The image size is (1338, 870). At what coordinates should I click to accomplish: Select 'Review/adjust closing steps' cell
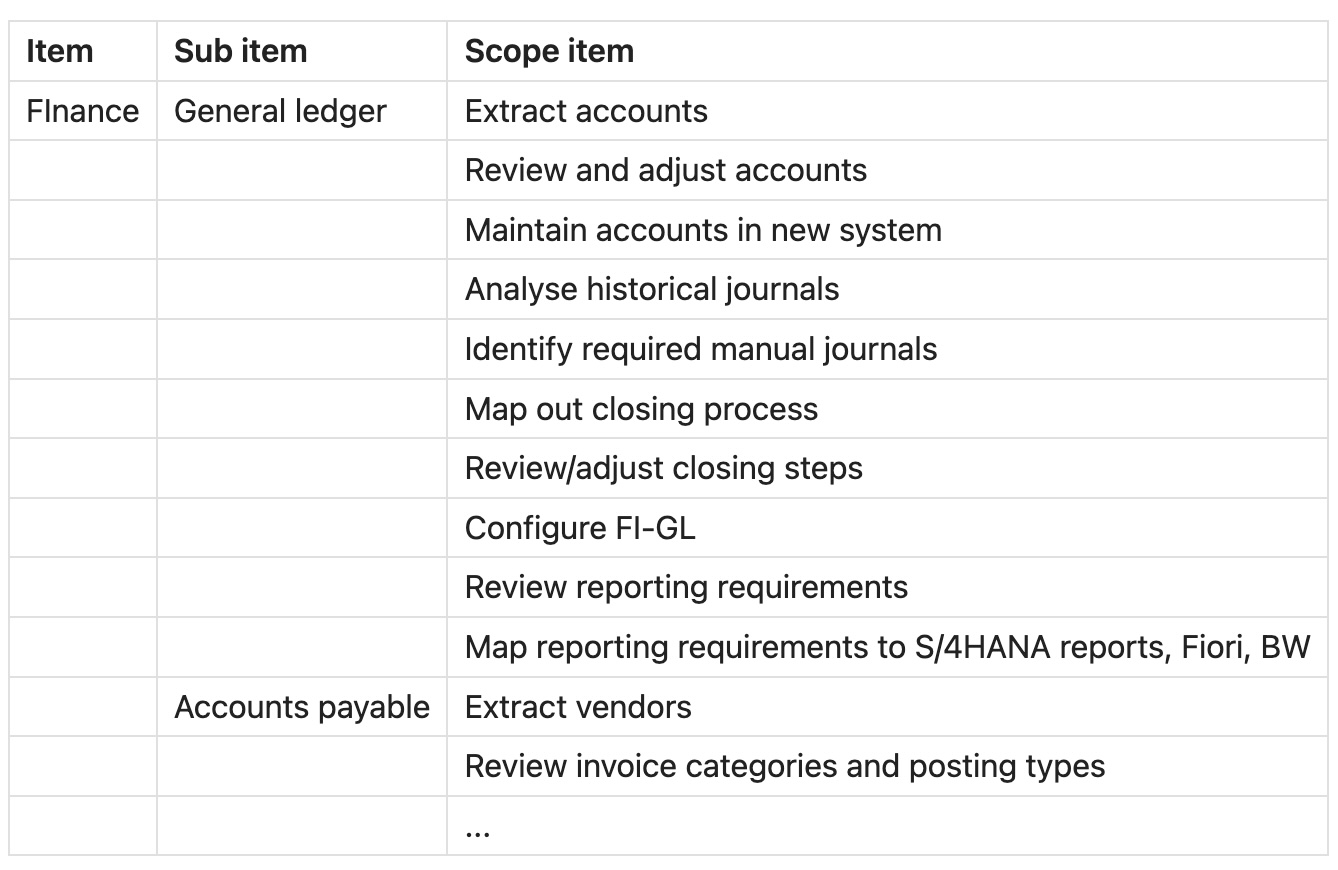point(887,468)
